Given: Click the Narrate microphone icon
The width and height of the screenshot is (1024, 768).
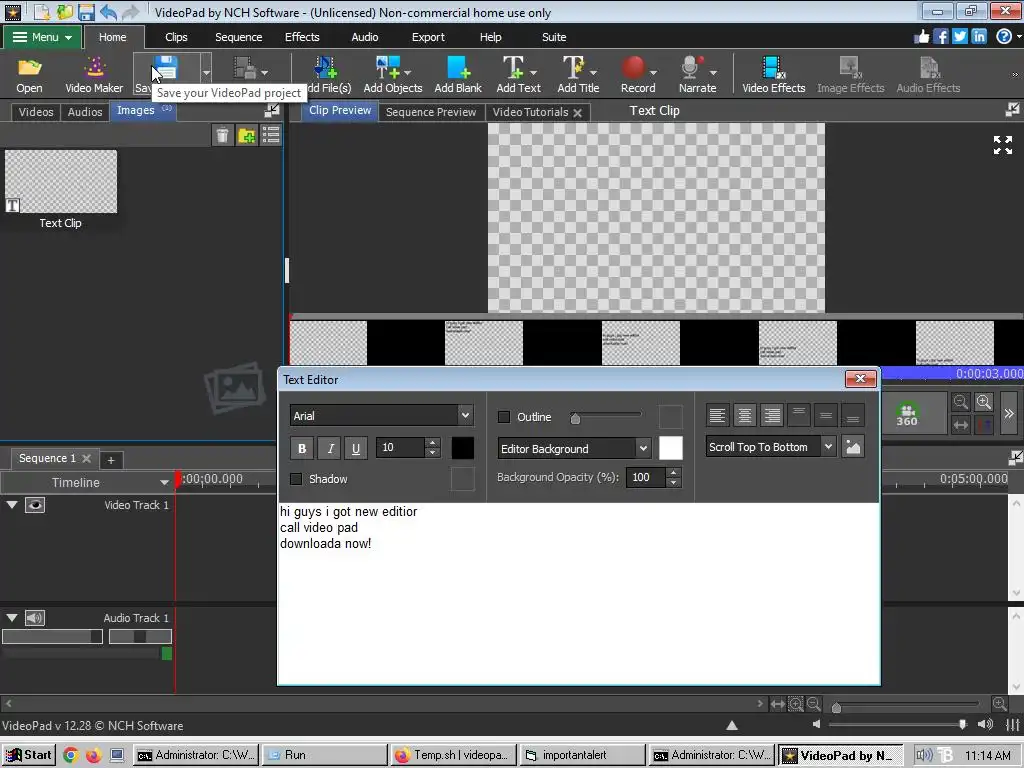Looking at the screenshot, I should coord(692,69).
